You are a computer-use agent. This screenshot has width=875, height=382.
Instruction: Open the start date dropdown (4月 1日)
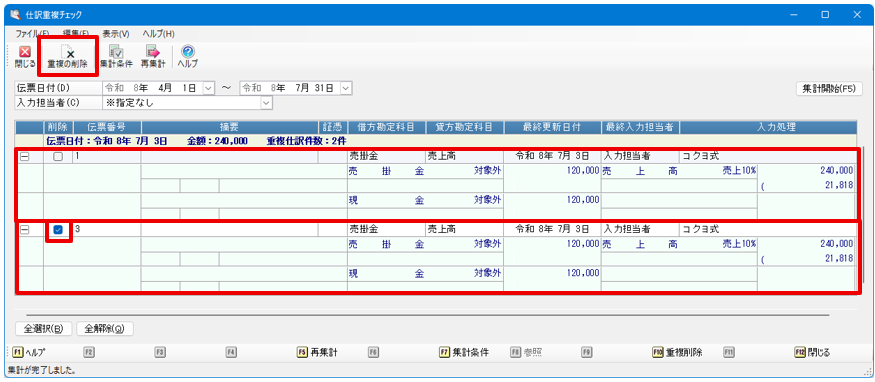(x=208, y=88)
